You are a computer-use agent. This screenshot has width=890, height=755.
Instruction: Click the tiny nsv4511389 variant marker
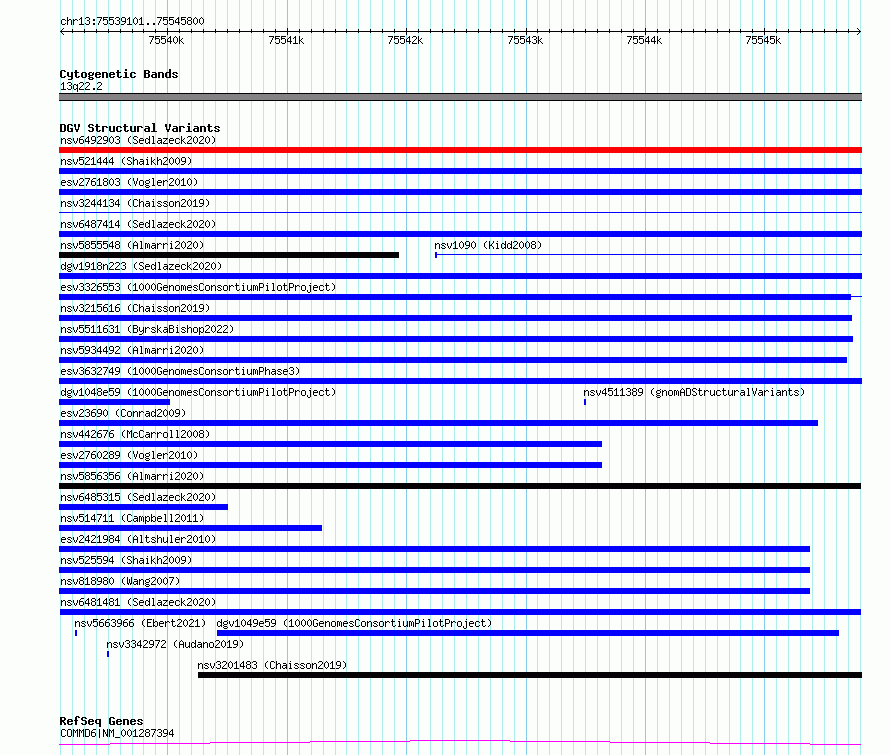pos(585,402)
